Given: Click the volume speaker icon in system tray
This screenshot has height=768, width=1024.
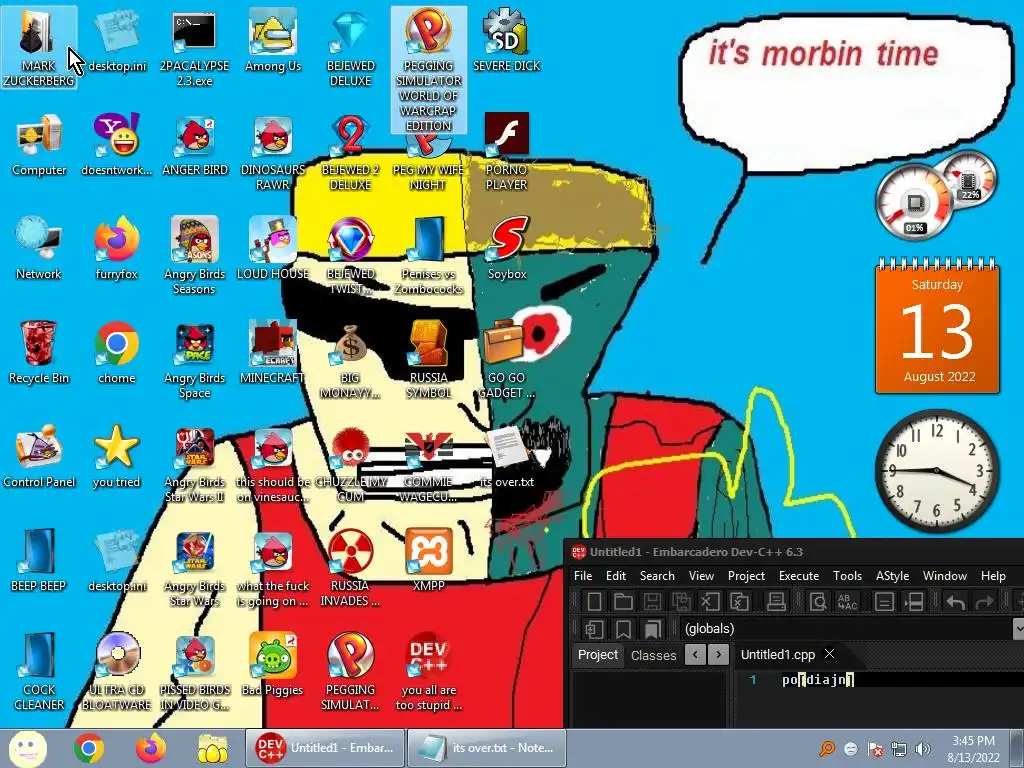Looking at the screenshot, I should click(x=922, y=749).
